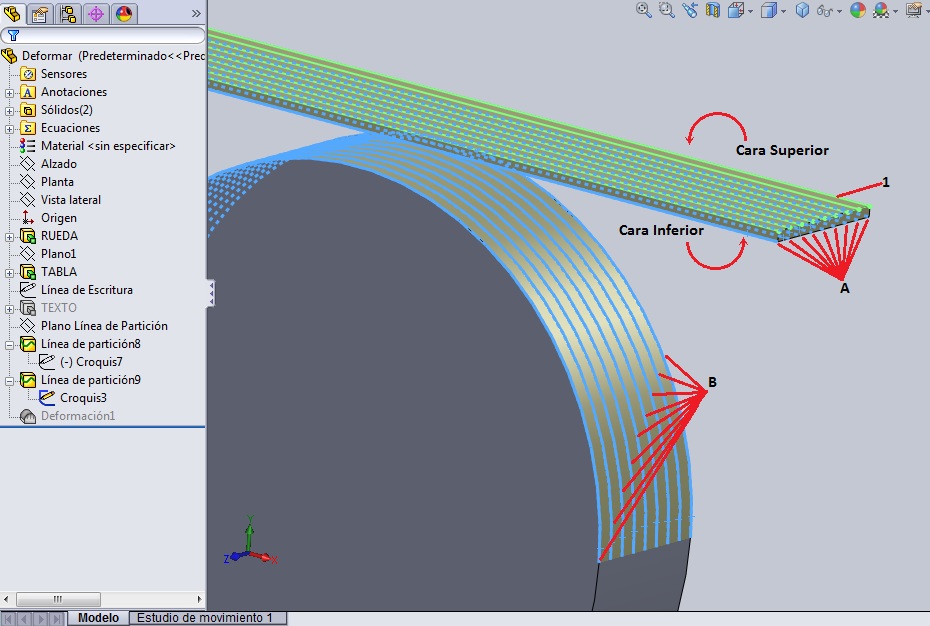
Task: Expand the Anotaciones tree node
Action: tap(10, 92)
